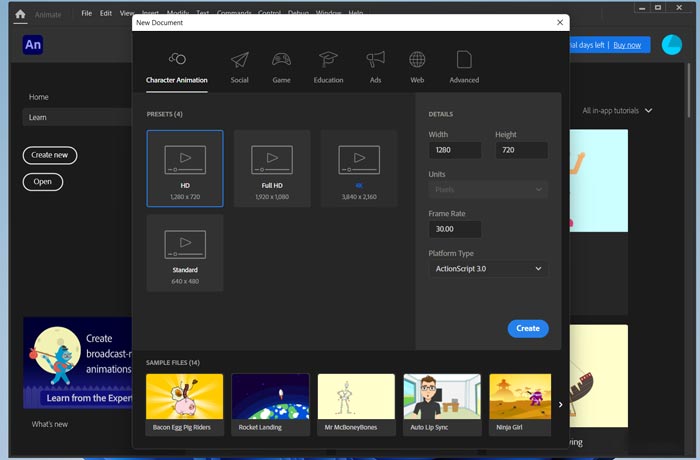Select the Character Animation category tab
The image size is (700, 460).
[177, 68]
